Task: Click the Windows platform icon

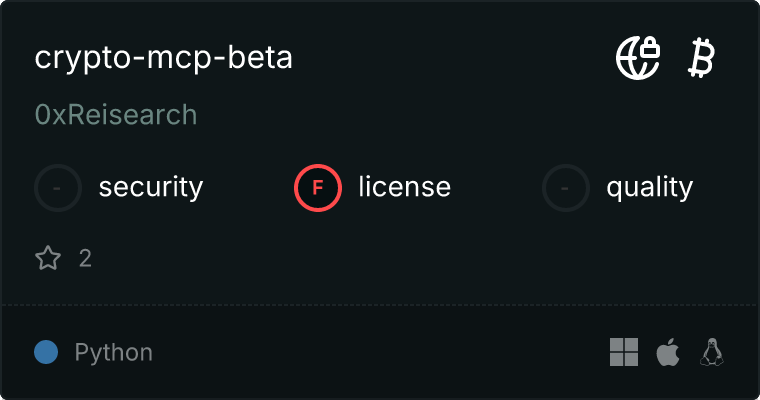Action: point(624,352)
